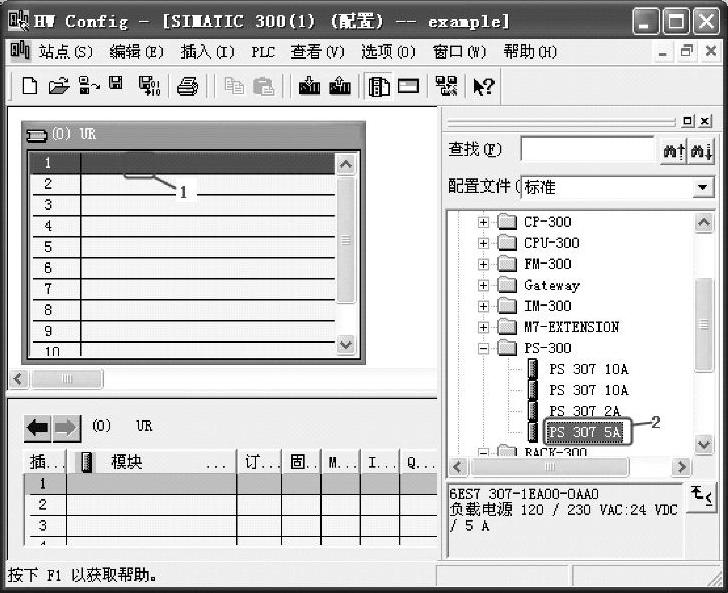
Task: Click the search-down binoculars button
Action: click(701, 151)
